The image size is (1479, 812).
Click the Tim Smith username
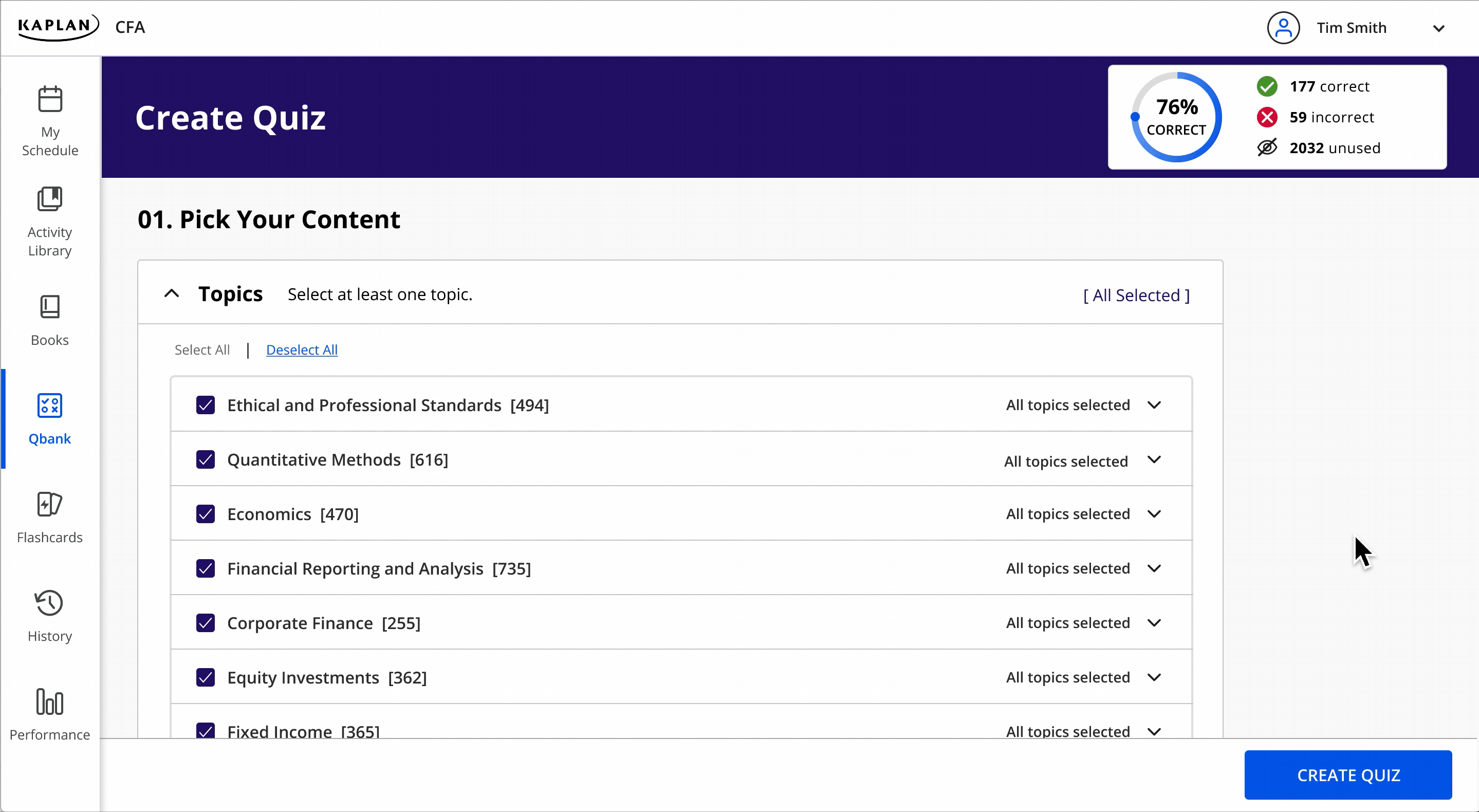[1352, 28]
